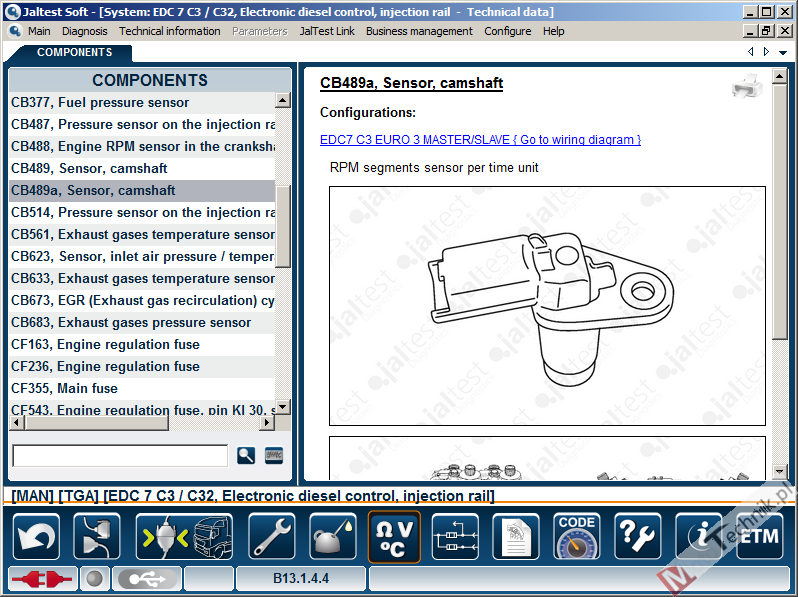Click the back arrow toolbar icon
The image size is (798, 597).
point(36,537)
